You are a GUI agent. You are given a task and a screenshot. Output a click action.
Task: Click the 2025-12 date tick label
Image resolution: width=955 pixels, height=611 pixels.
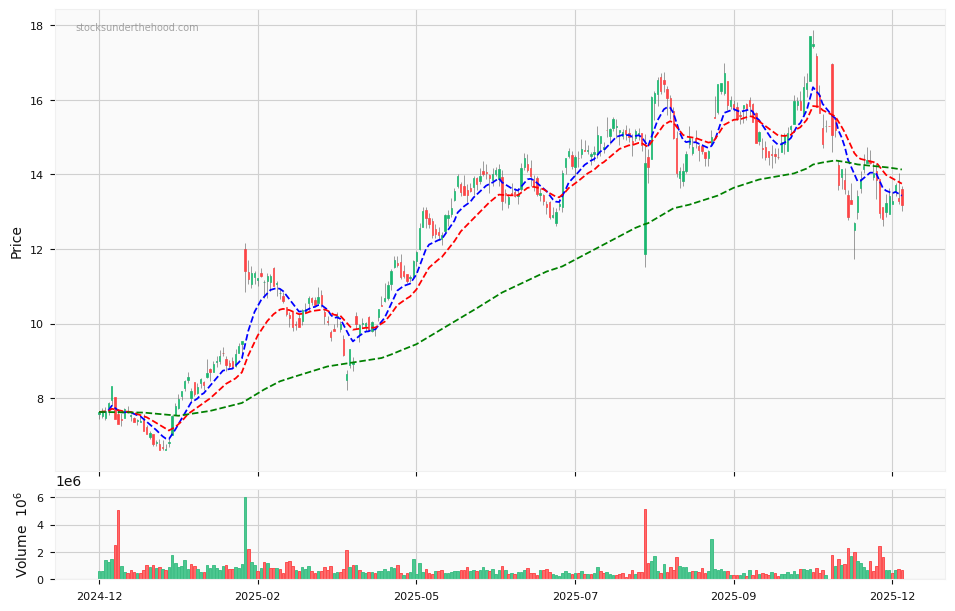(893, 594)
